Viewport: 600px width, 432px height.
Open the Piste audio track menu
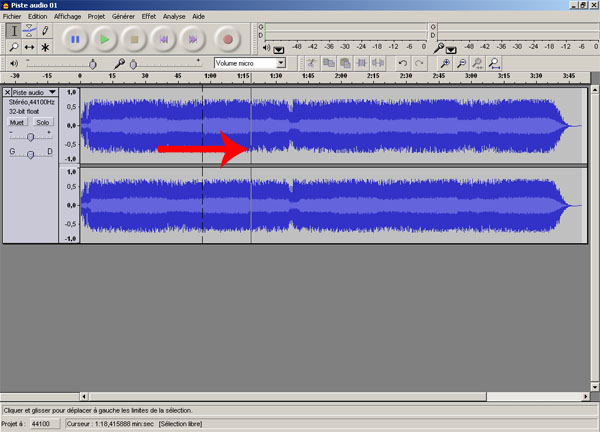tap(52, 92)
